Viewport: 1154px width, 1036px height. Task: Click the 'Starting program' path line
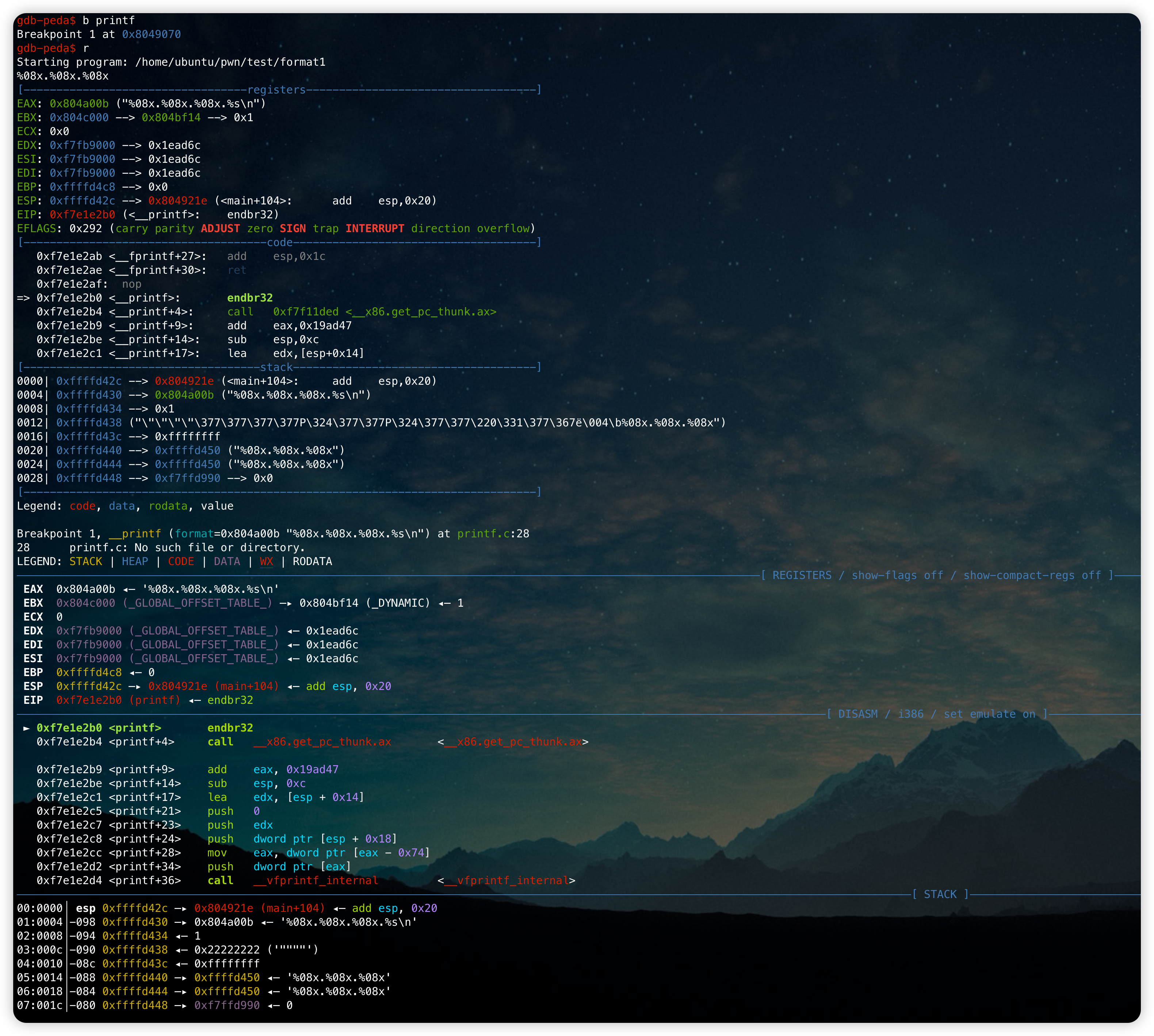coord(171,62)
